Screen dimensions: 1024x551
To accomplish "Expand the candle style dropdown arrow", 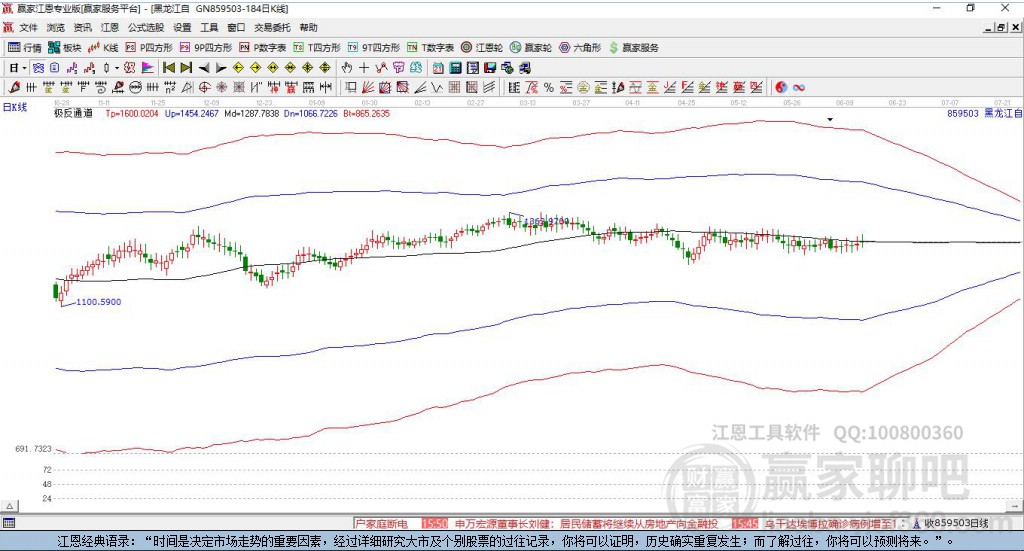I will (x=116, y=68).
